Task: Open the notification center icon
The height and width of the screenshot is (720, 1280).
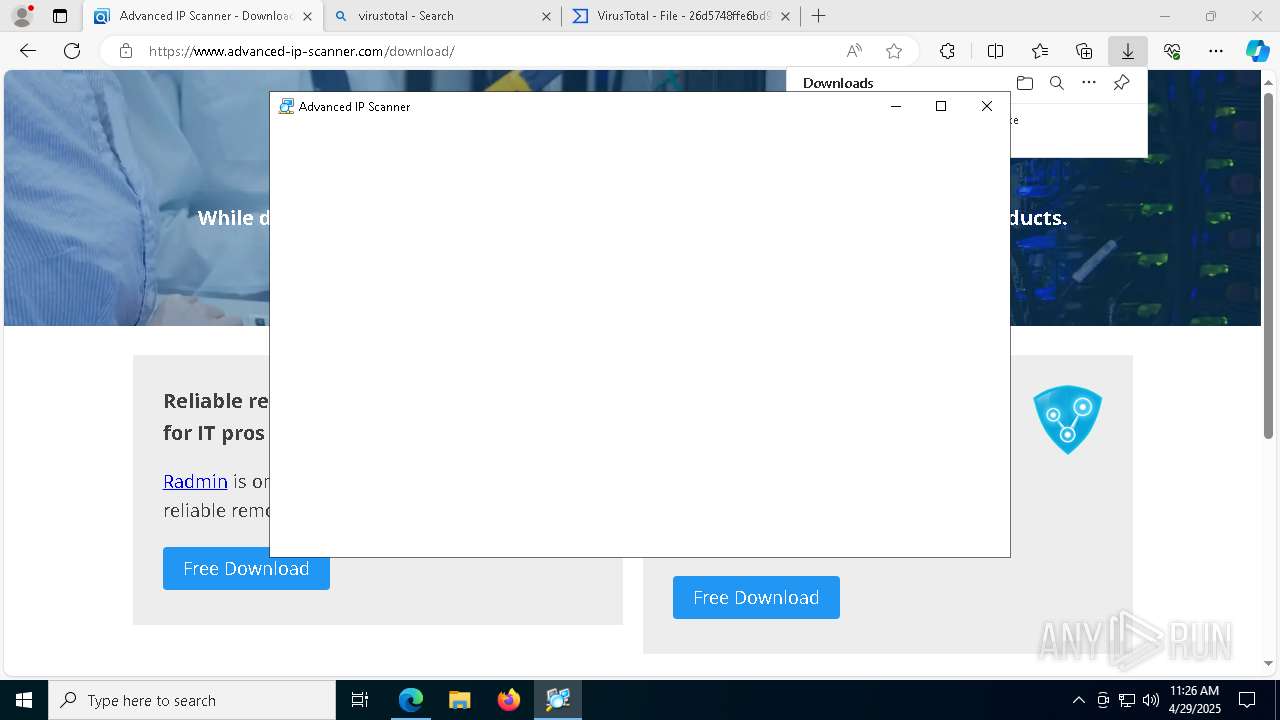Action: coord(1247,700)
